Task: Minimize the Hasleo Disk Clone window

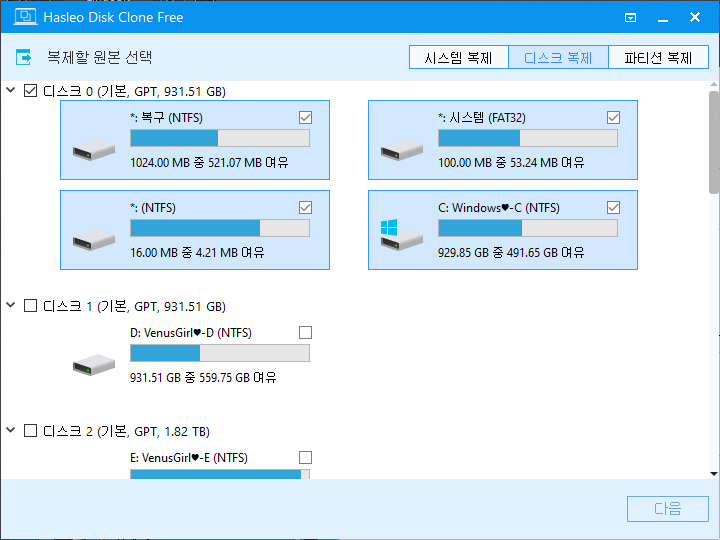Action: [663, 18]
